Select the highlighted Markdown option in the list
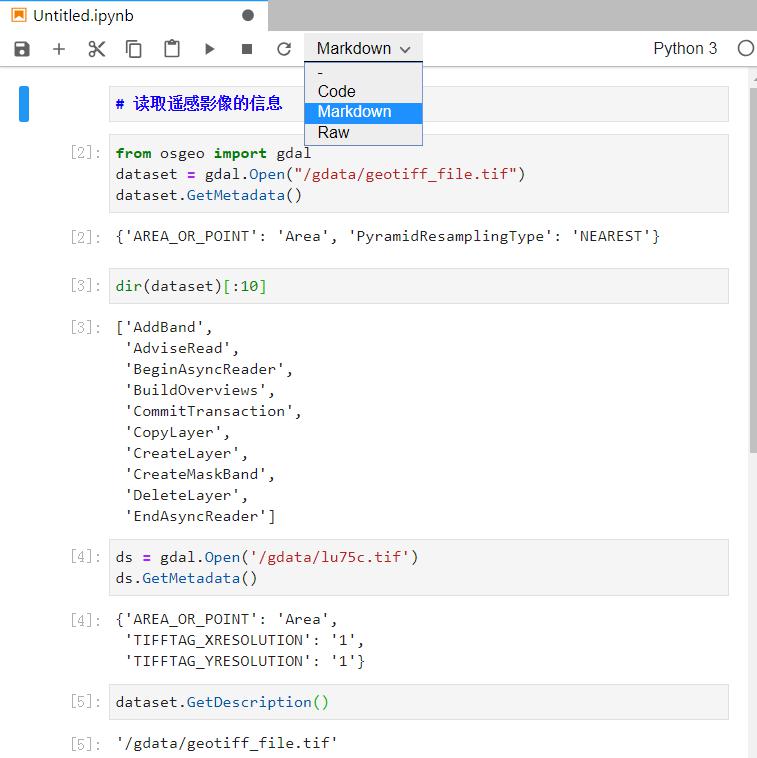Viewport: 757px width, 758px height. 363,112
